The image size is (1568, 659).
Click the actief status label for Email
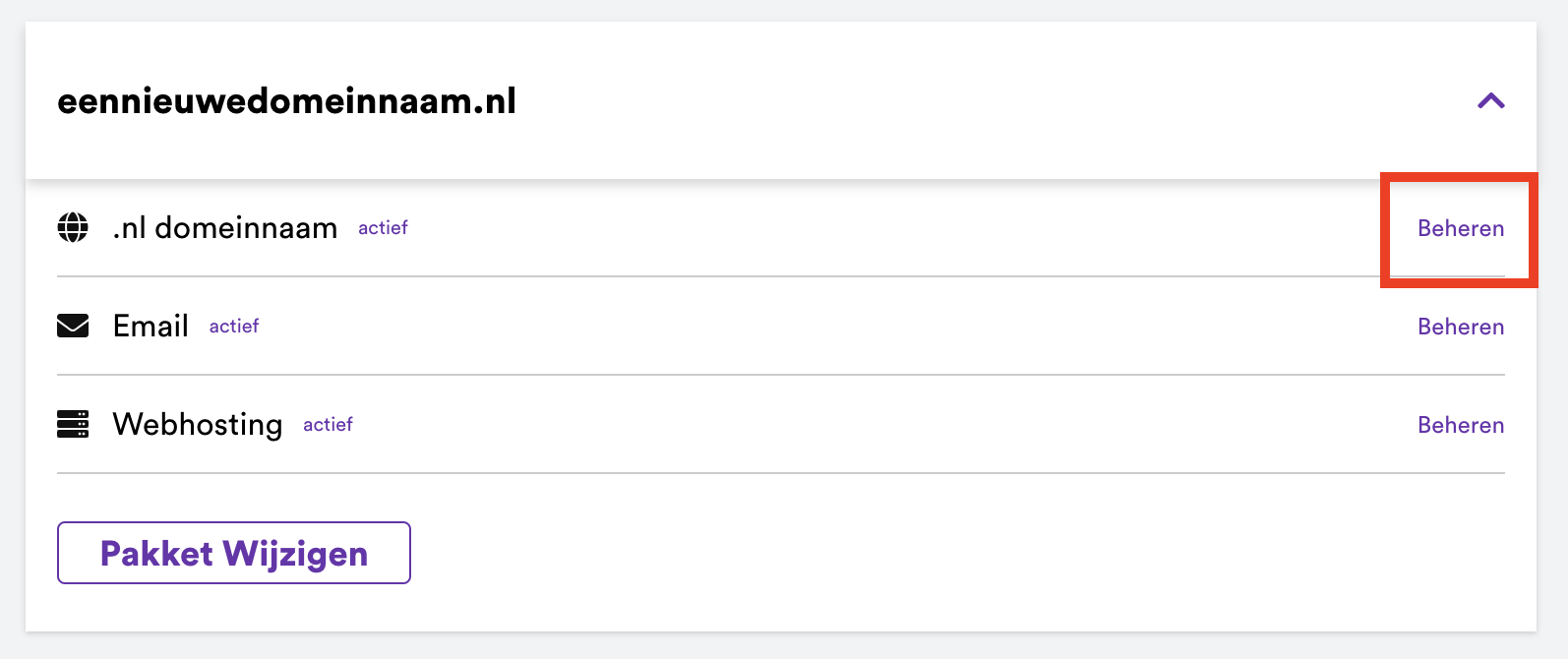coord(233,326)
